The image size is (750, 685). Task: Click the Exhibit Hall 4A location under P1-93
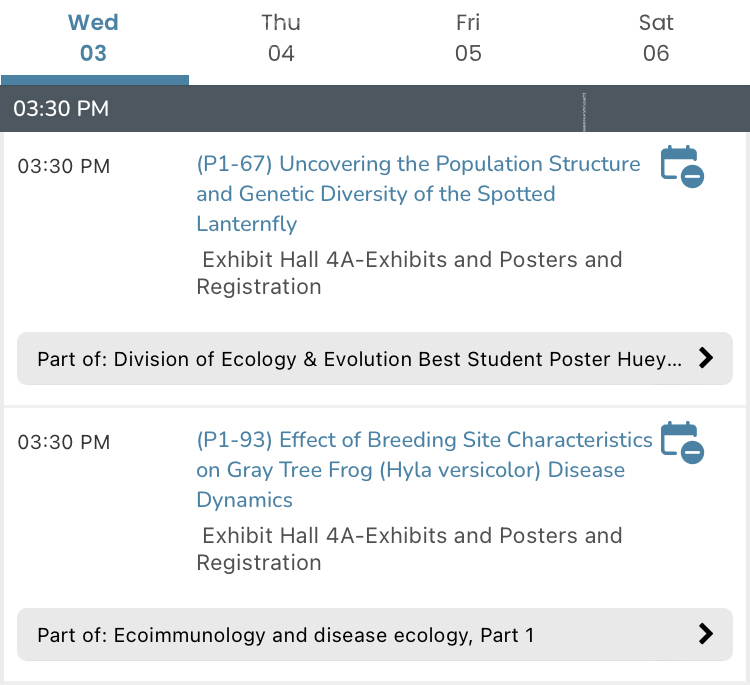point(409,549)
